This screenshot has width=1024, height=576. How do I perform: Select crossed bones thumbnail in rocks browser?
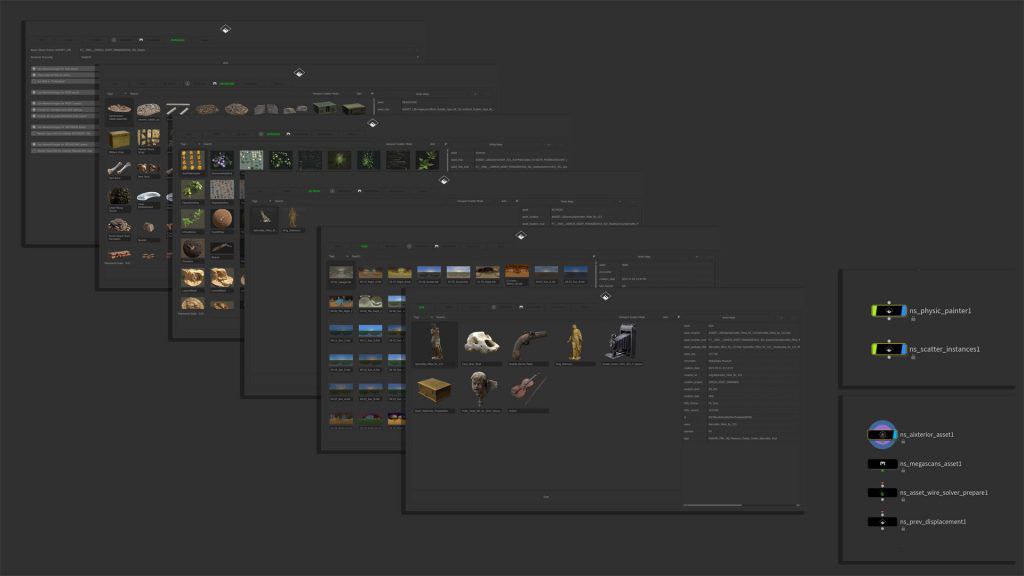point(118,169)
